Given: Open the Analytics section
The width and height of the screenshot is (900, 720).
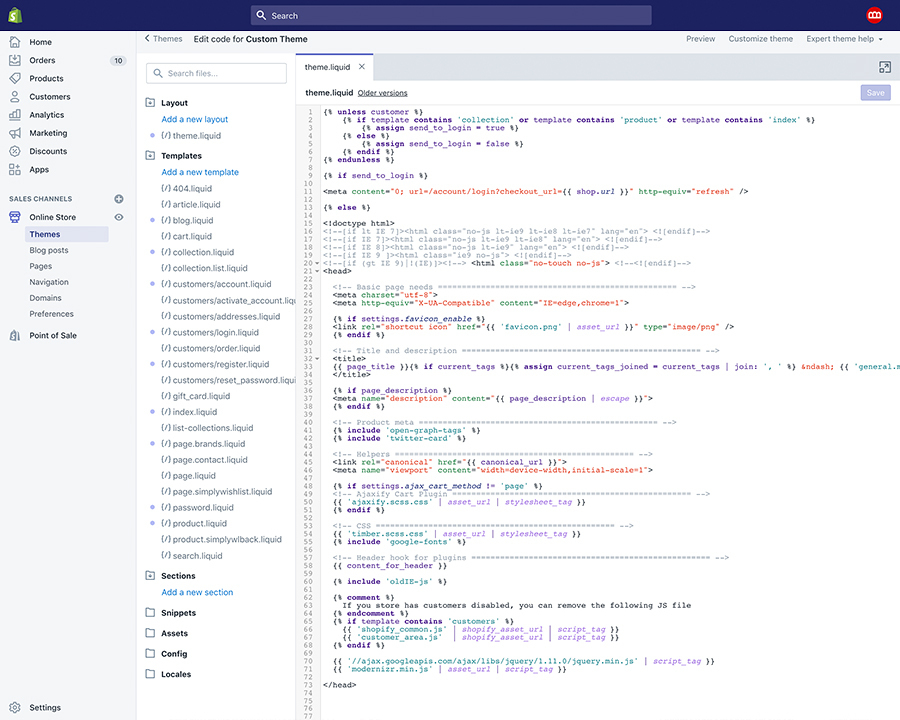Looking at the screenshot, I should coord(46,115).
